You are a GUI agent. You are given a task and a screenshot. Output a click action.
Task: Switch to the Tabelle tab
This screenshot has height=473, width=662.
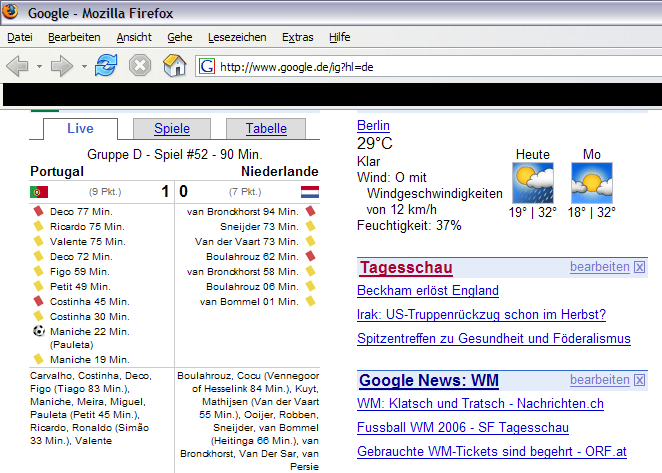[266, 128]
